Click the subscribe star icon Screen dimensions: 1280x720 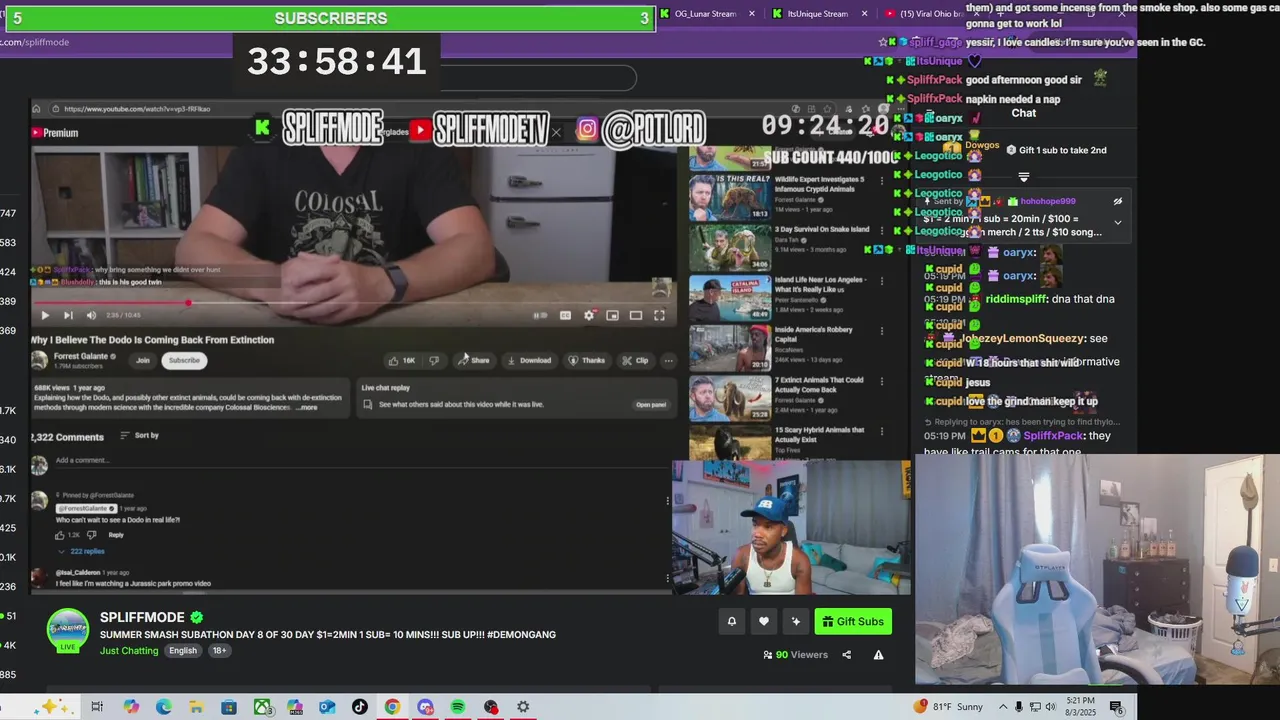(x=796, y=622)
